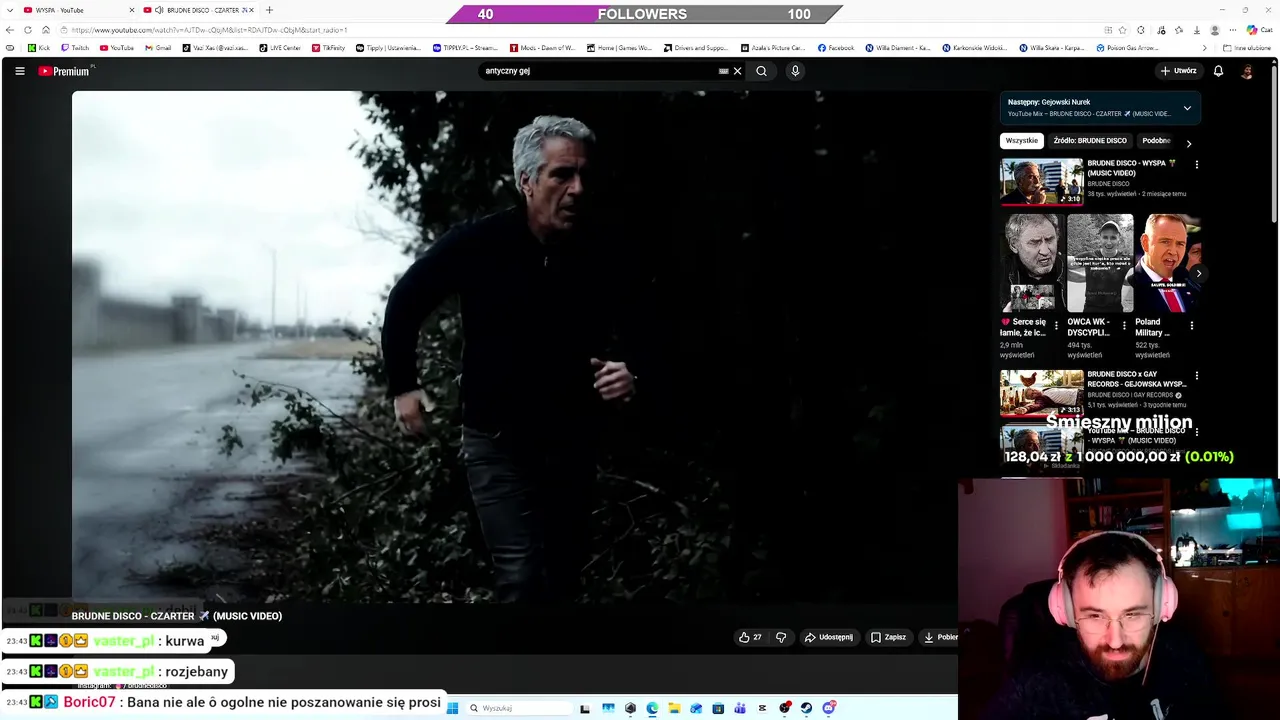This screenshot has height=720, width=1280.
Task: Open options for GEJOWSKA WYSPA video
Action: [1197, 376]
